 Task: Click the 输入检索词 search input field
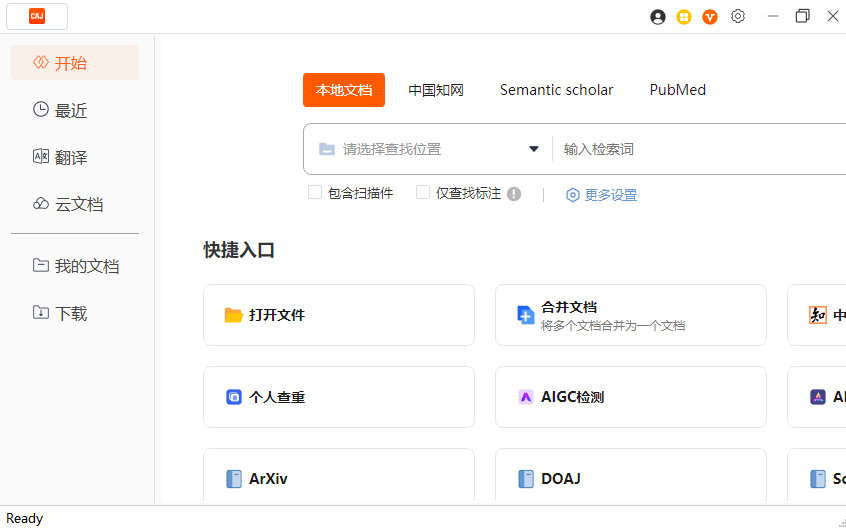[x=700, y=149]
